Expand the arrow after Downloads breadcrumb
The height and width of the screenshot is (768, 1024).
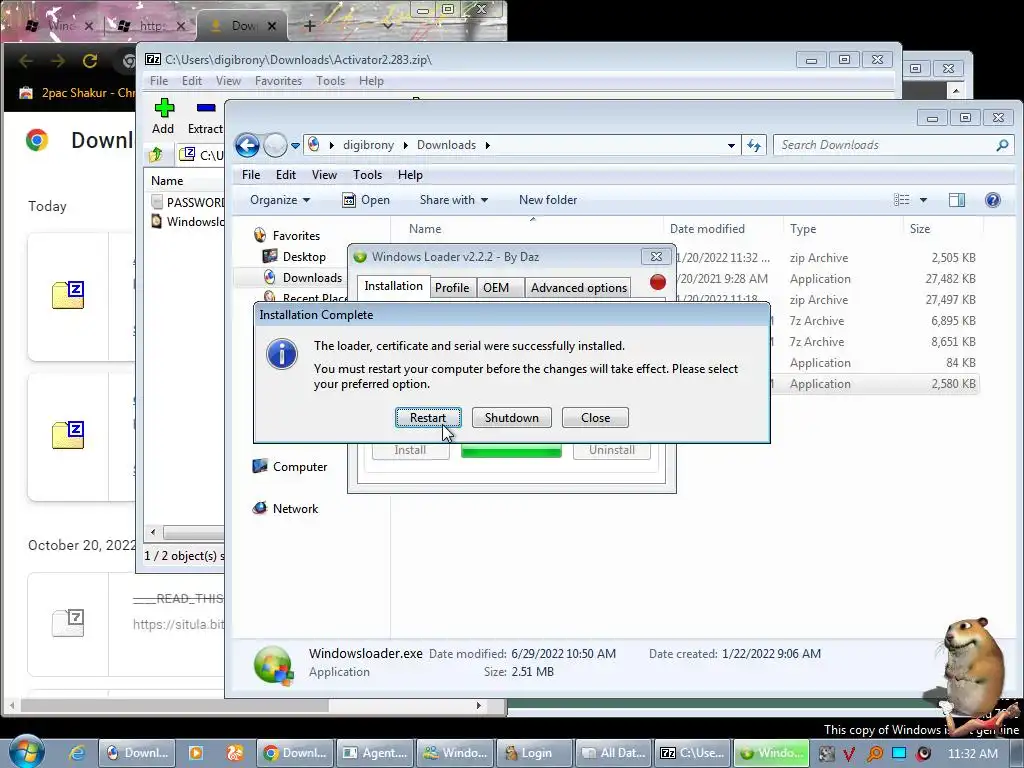487,145
